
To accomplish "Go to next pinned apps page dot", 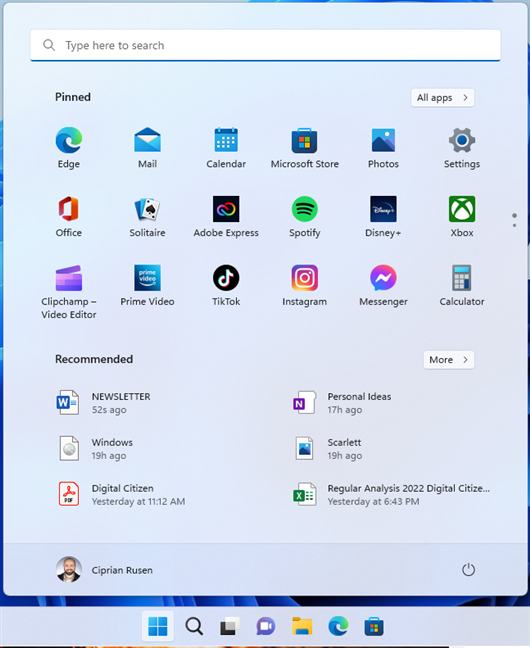I will [514, 226].
